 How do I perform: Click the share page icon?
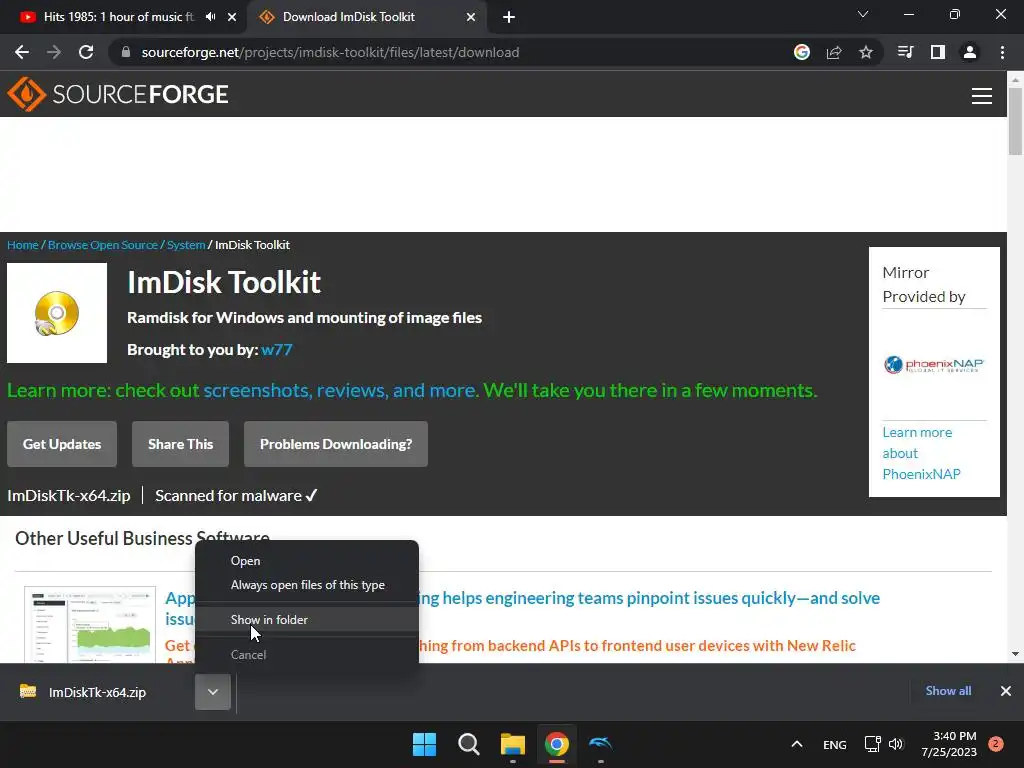tap(834, 52)
